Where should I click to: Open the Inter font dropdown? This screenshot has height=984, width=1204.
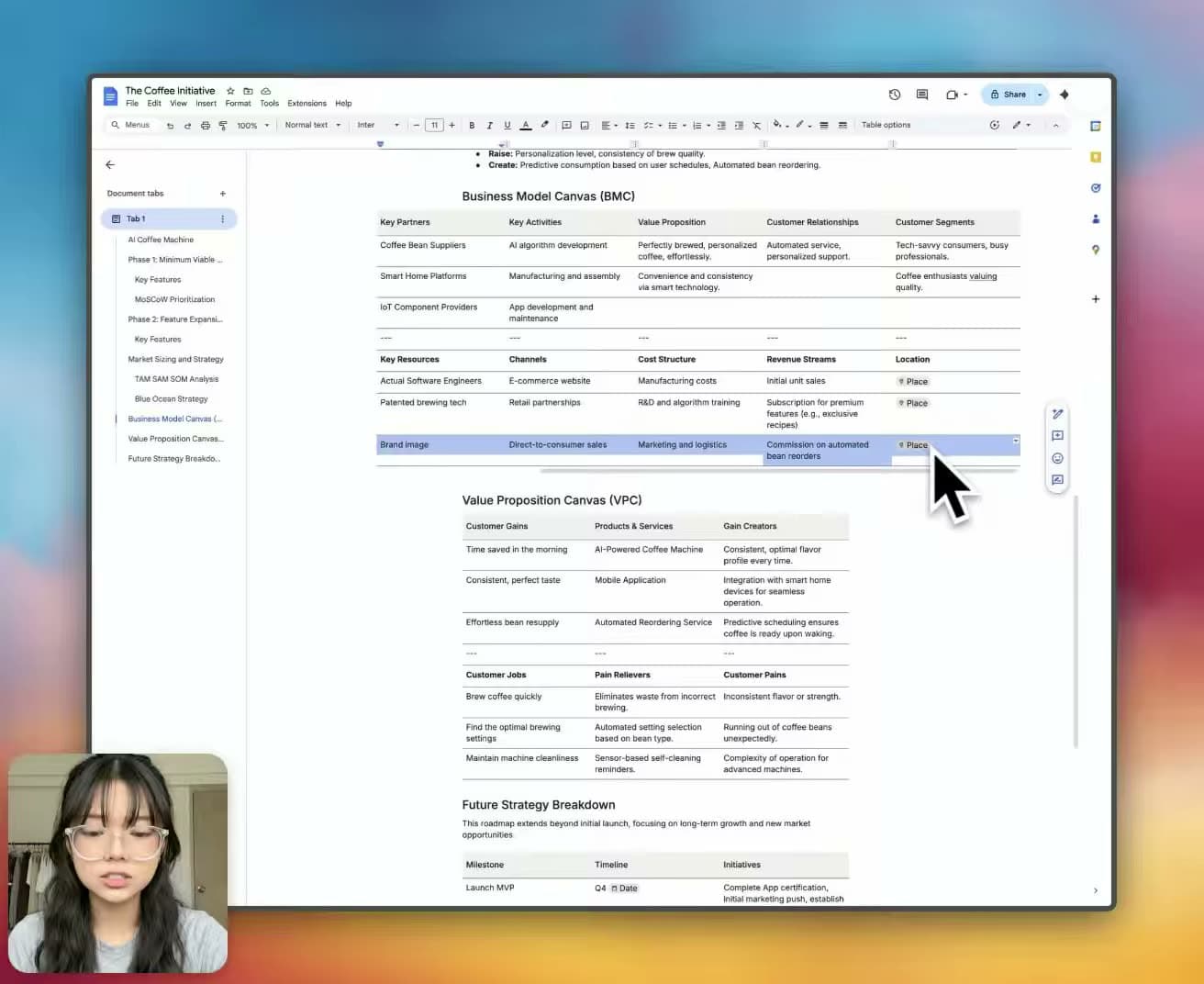coord(378,125)
